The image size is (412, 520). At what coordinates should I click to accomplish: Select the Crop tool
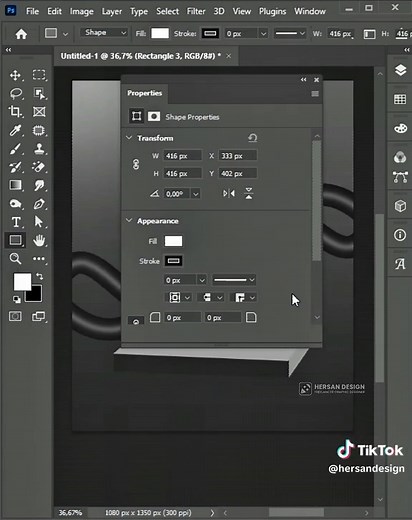[15, 112]
